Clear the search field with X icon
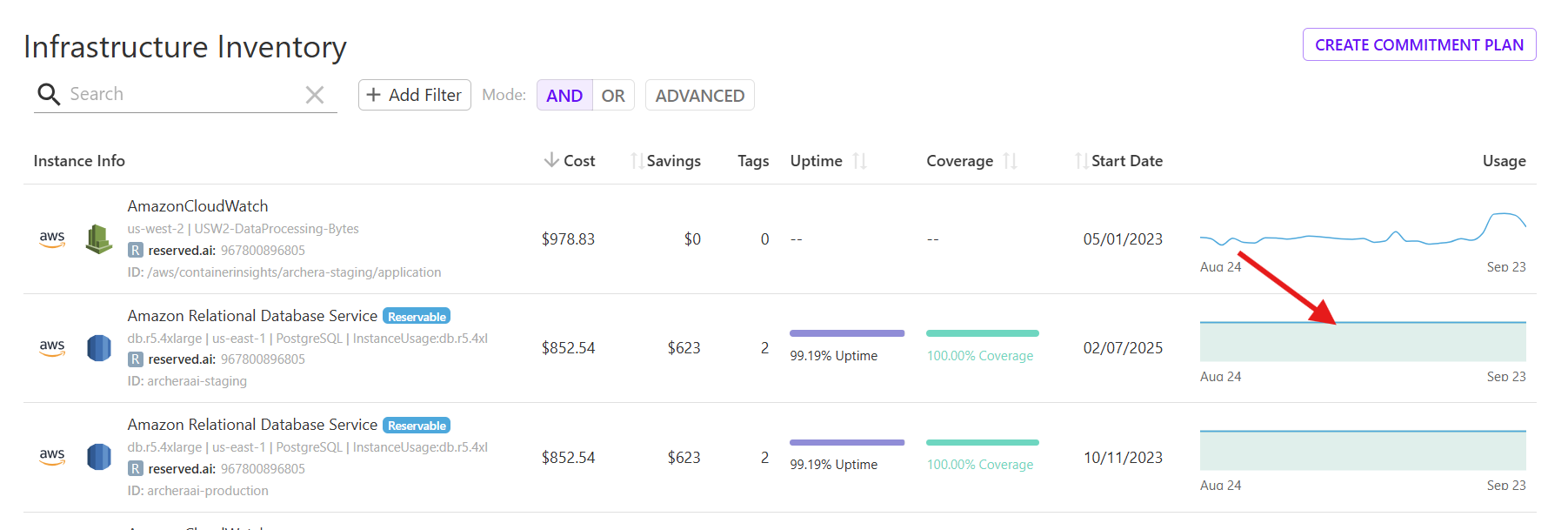1568x530 pixels. (315, 95)
